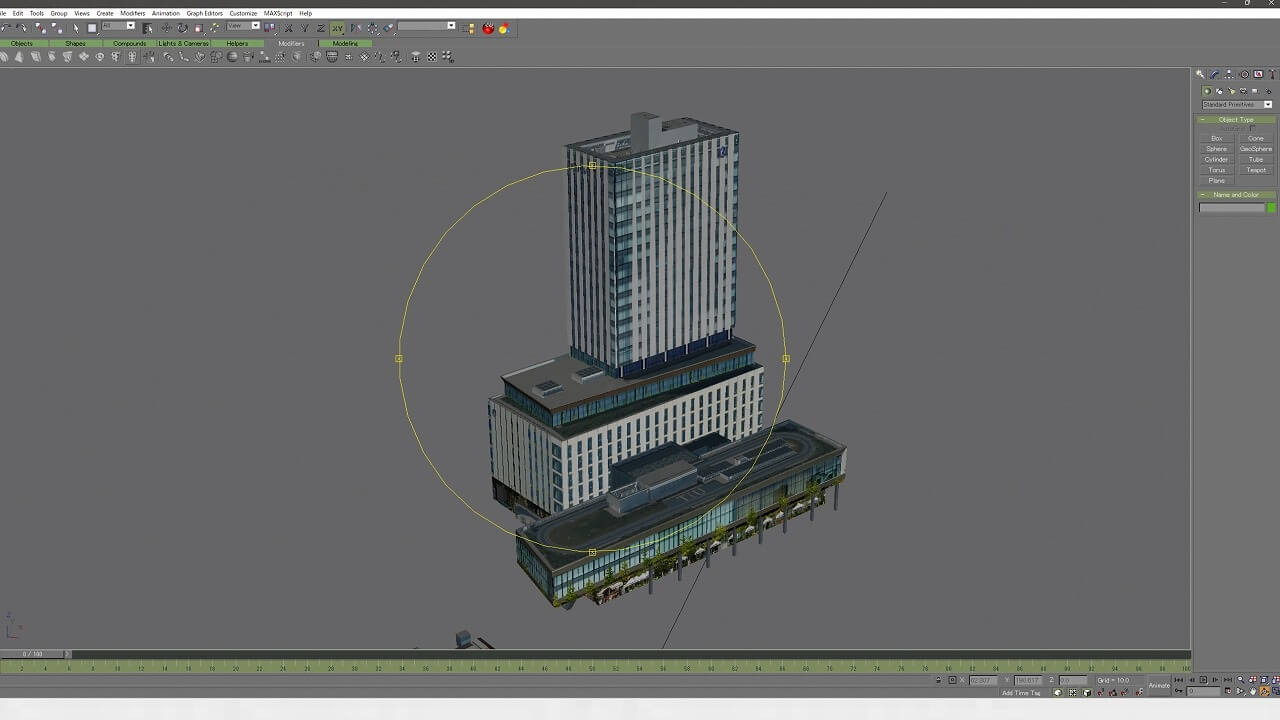Open the Hierarchy command panel

coord(1229,74)
